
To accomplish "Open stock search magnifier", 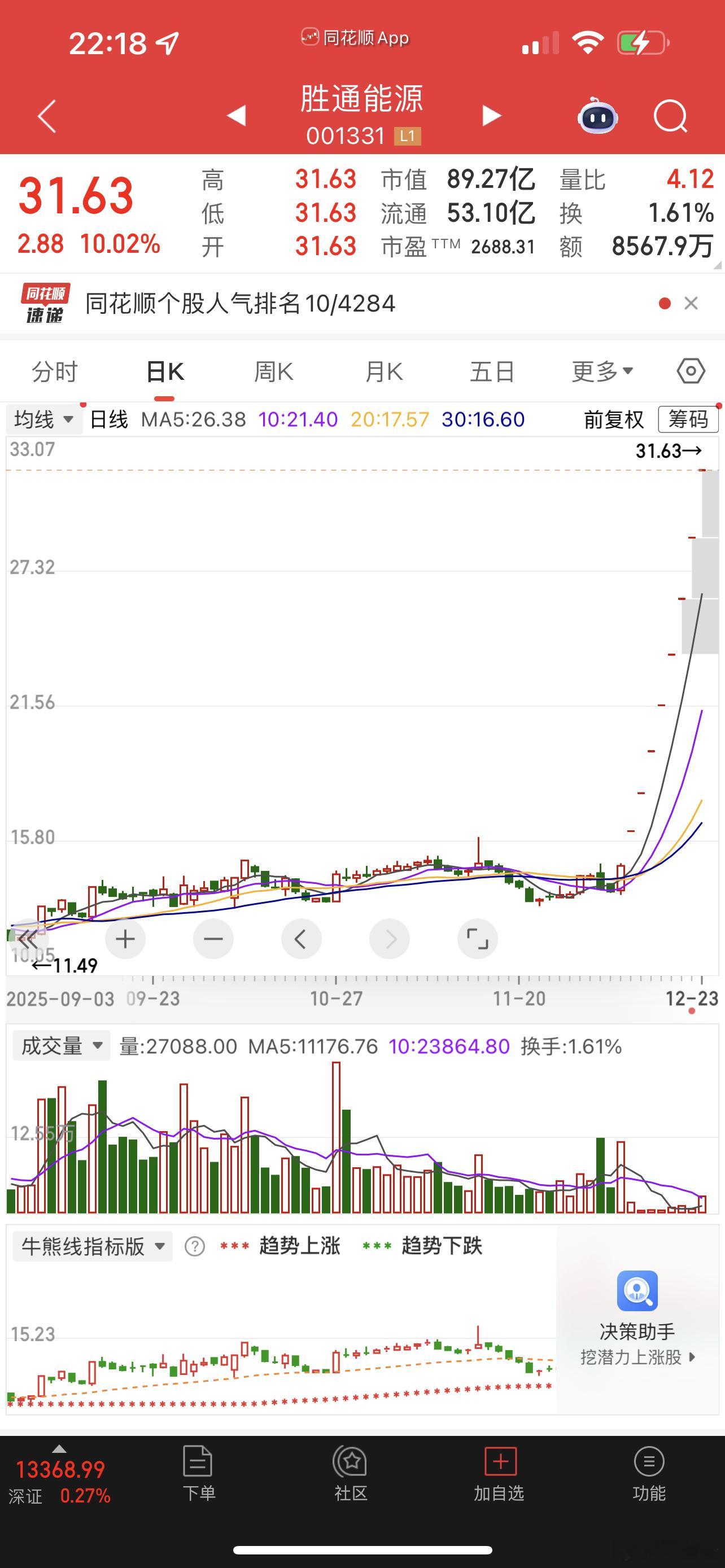I will point(670,116).
